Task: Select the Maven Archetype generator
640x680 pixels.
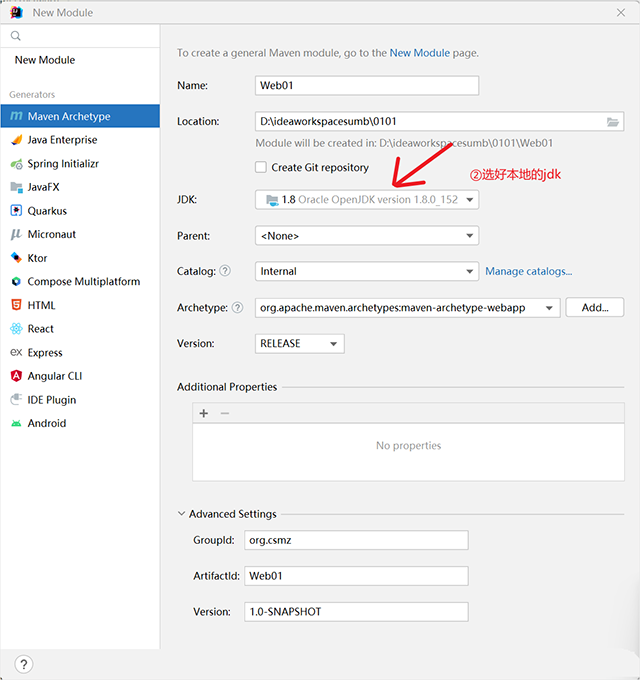Action: point(68,116)
